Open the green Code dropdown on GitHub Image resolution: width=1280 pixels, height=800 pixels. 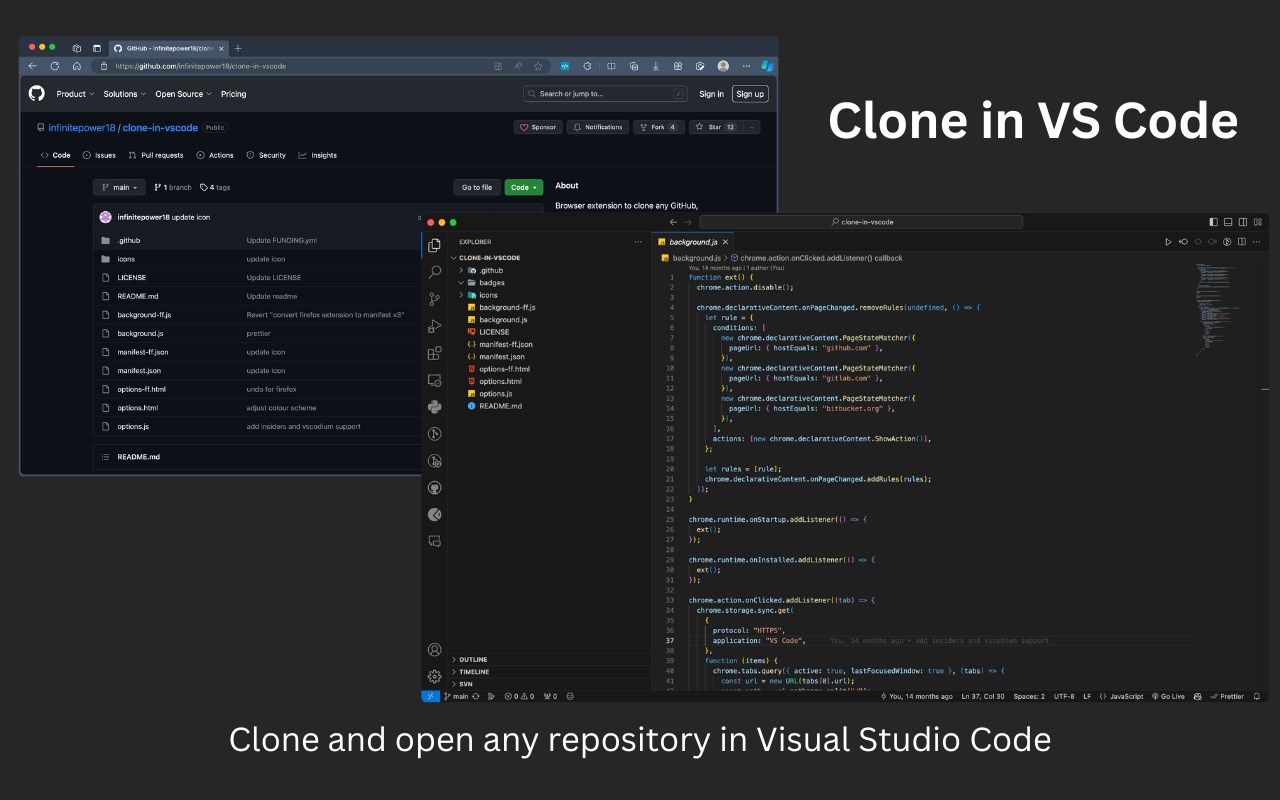click(x=524, y=187)
